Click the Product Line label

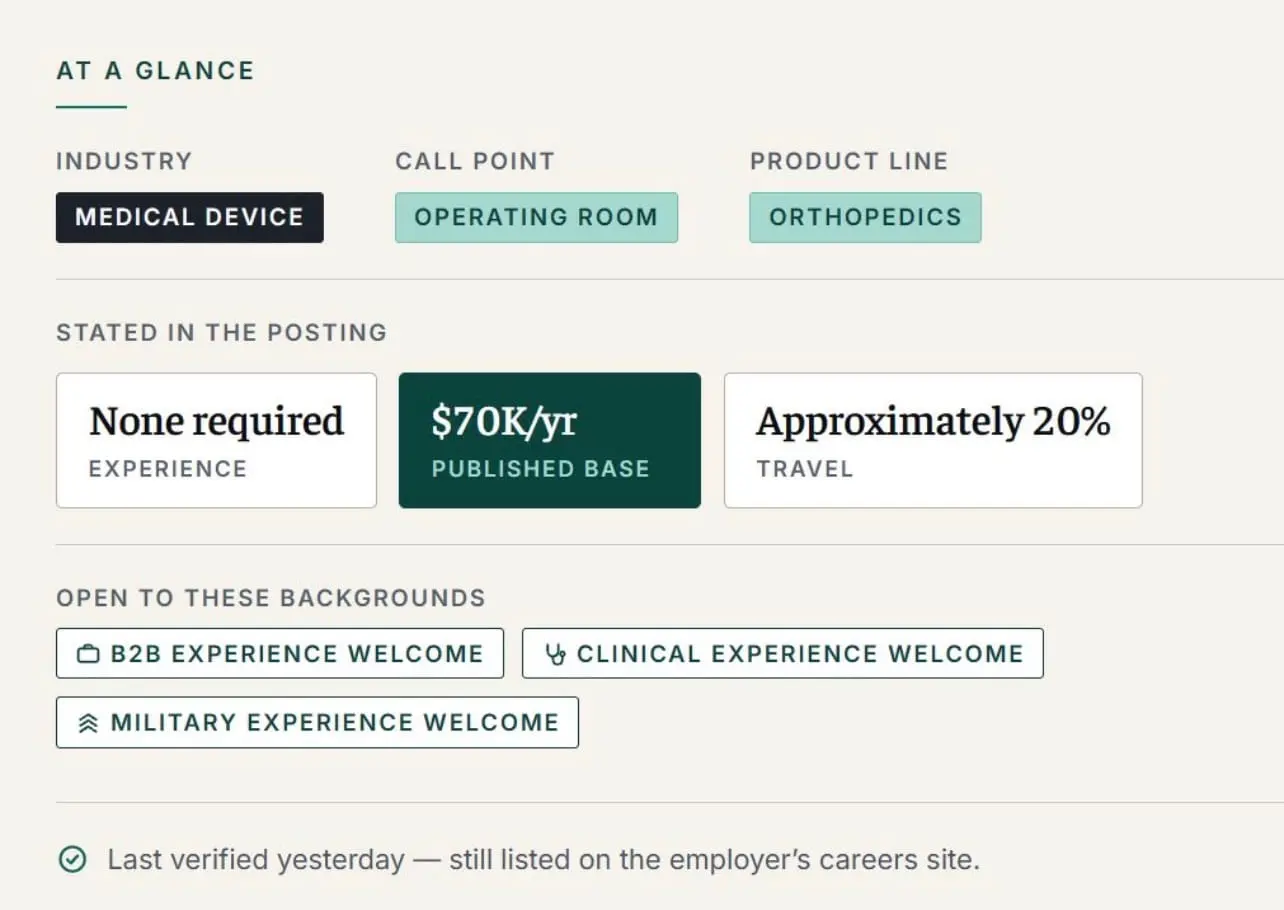(849, 161)
